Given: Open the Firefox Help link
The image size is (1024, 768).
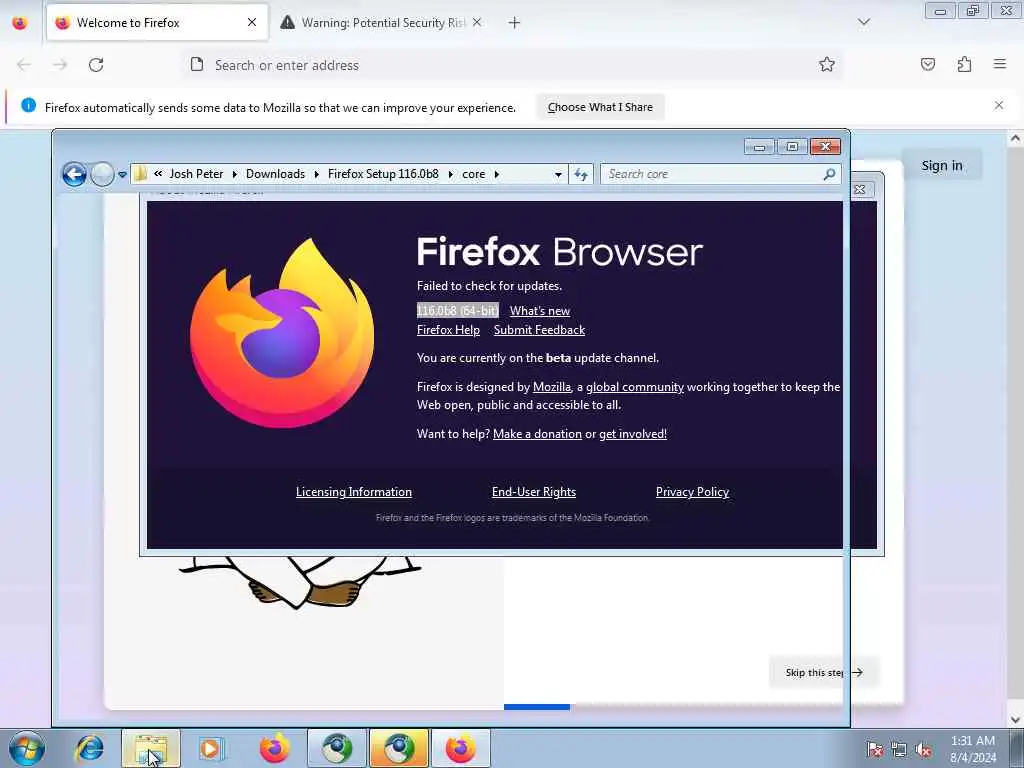Looking at the screenshot, I should point(448,330).
